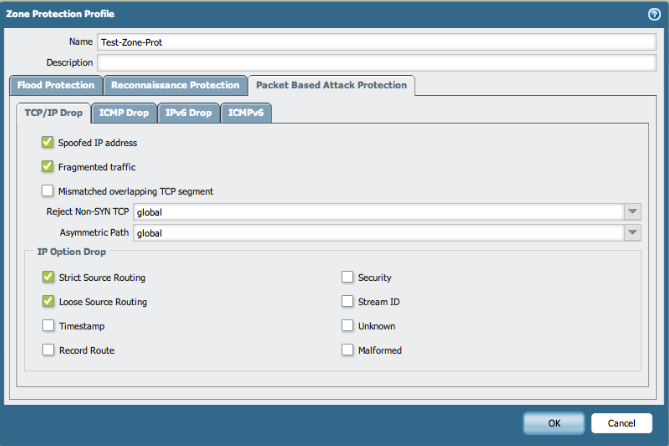Click OK to save the profile
Image resolution: width=669 pixels, height=446 pixels.
[x=554, y=423]
